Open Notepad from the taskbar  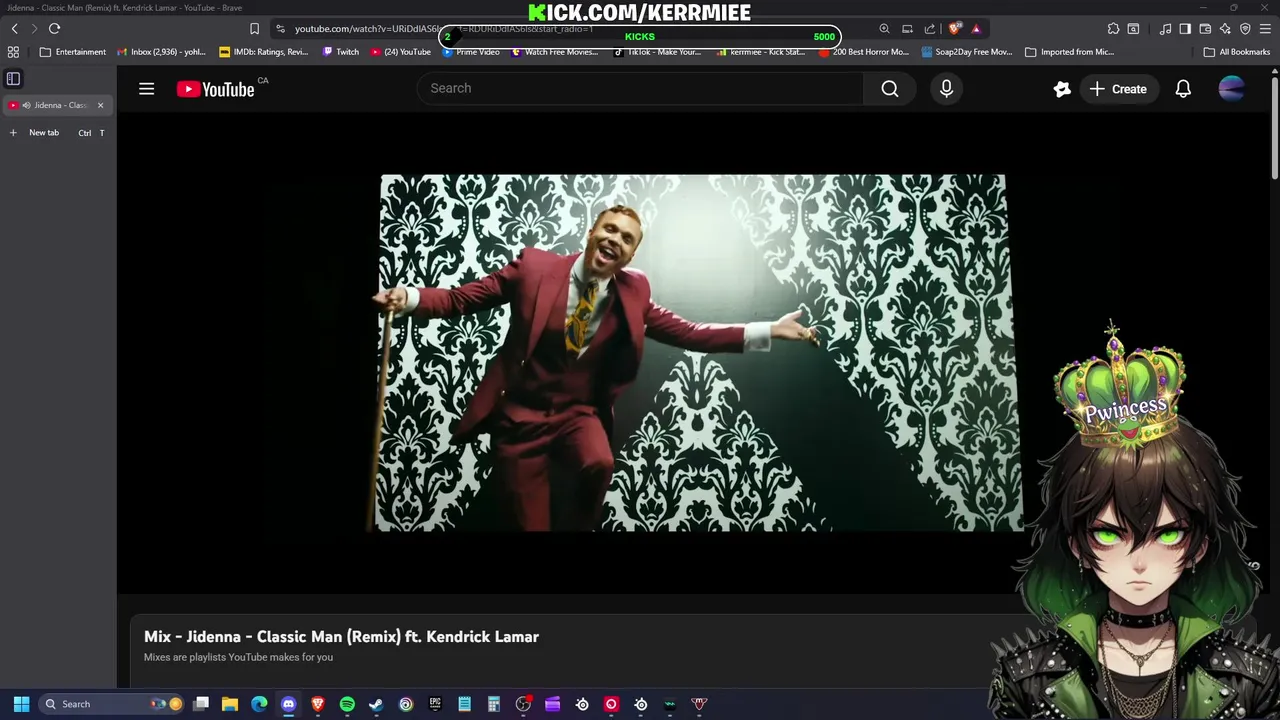[x=464, y=704]
